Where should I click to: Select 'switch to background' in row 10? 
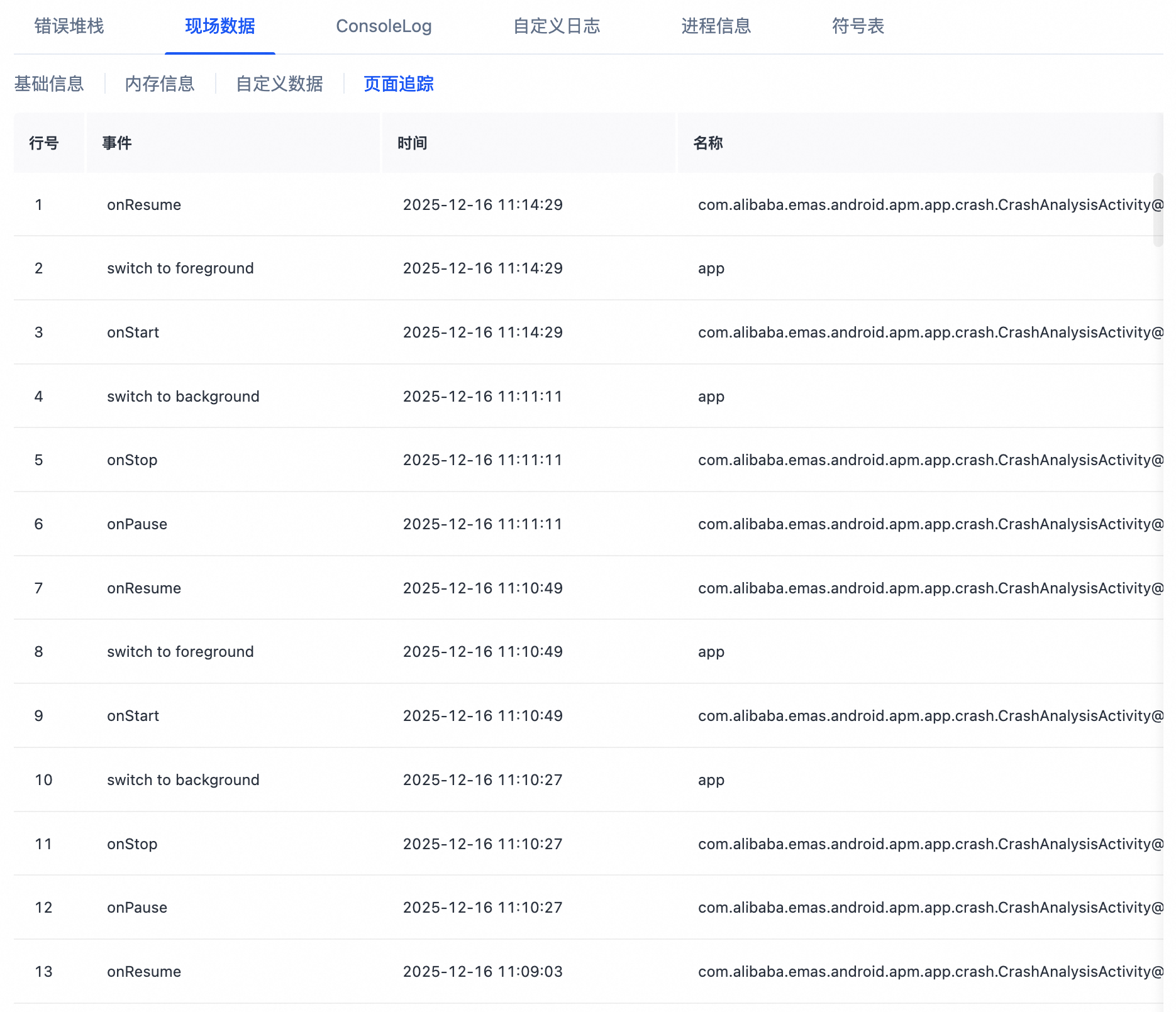183,780
